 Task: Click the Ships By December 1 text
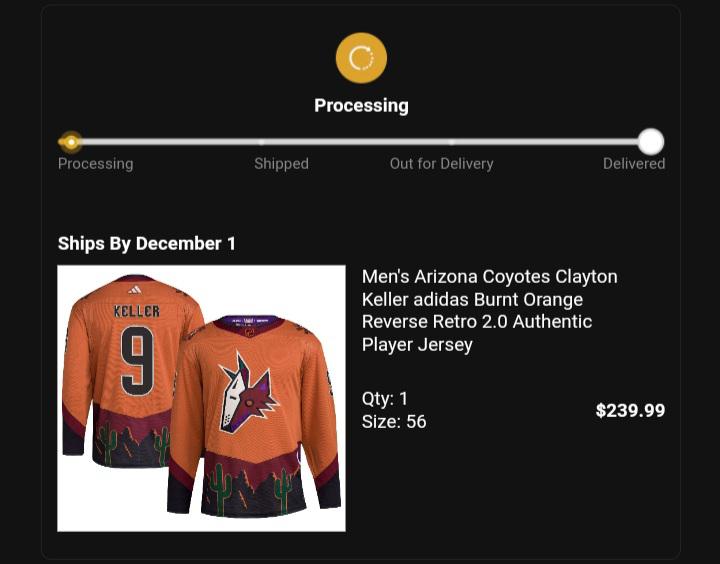click(x=146, y=243)
